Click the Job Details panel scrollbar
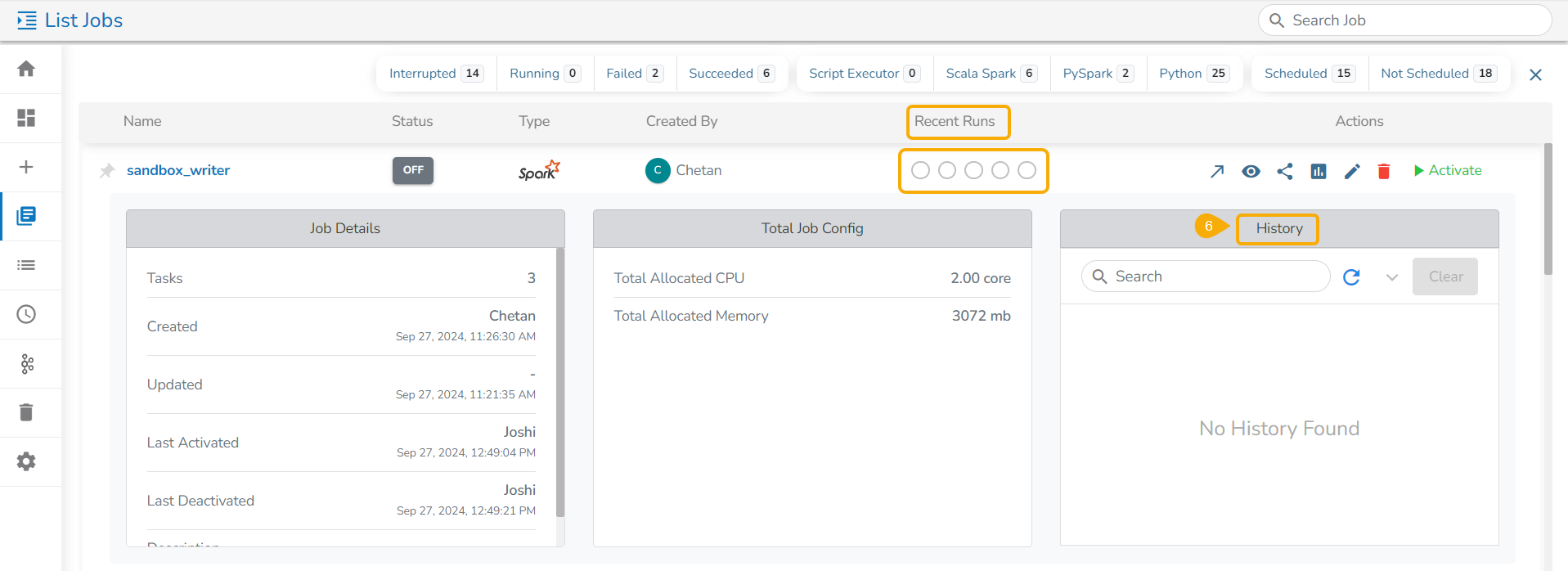Viewport: 1568px width, 571px height. [560, 382]
